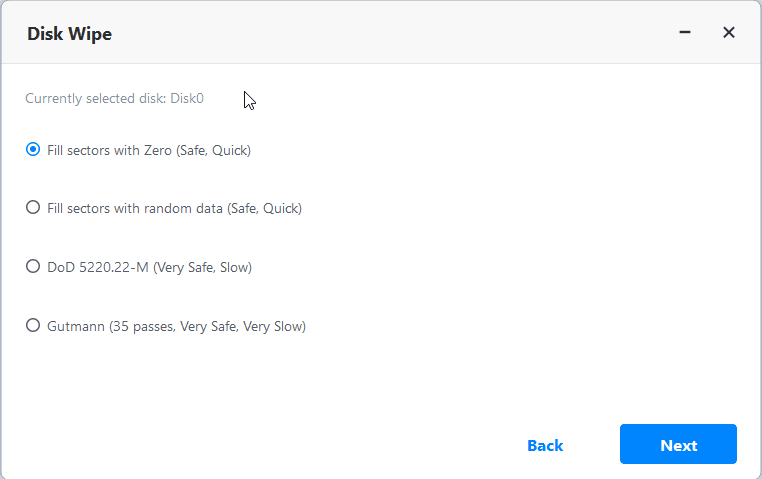Minimize the Disk Wipe window
The height and width of the screenshot is (479, 762).
click(685, 32)
